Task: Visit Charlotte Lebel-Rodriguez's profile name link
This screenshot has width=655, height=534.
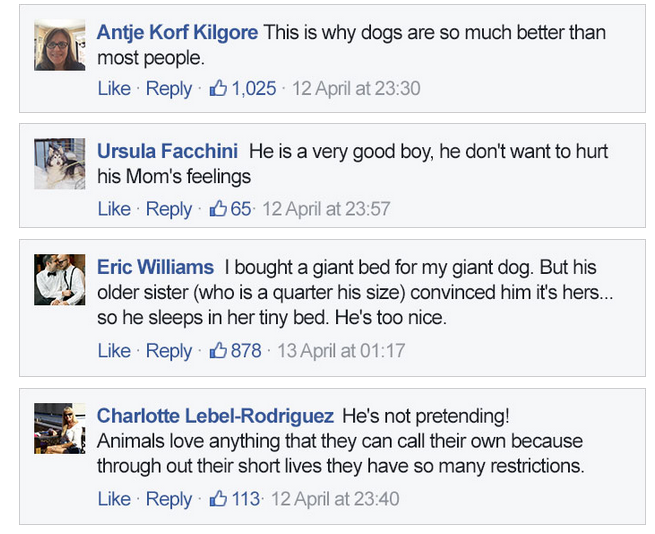Action: [215, 416]
